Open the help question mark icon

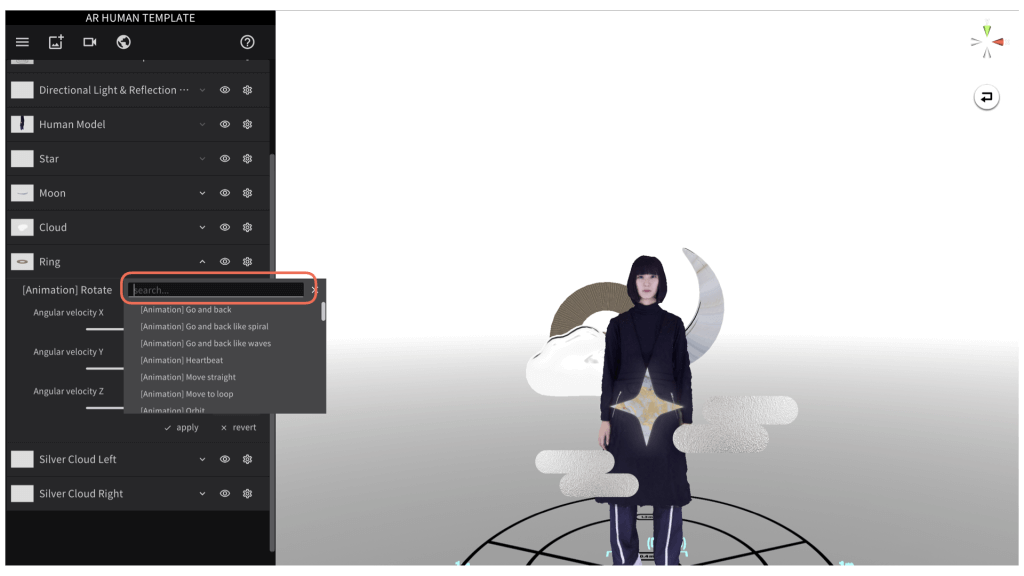(247, 42)
